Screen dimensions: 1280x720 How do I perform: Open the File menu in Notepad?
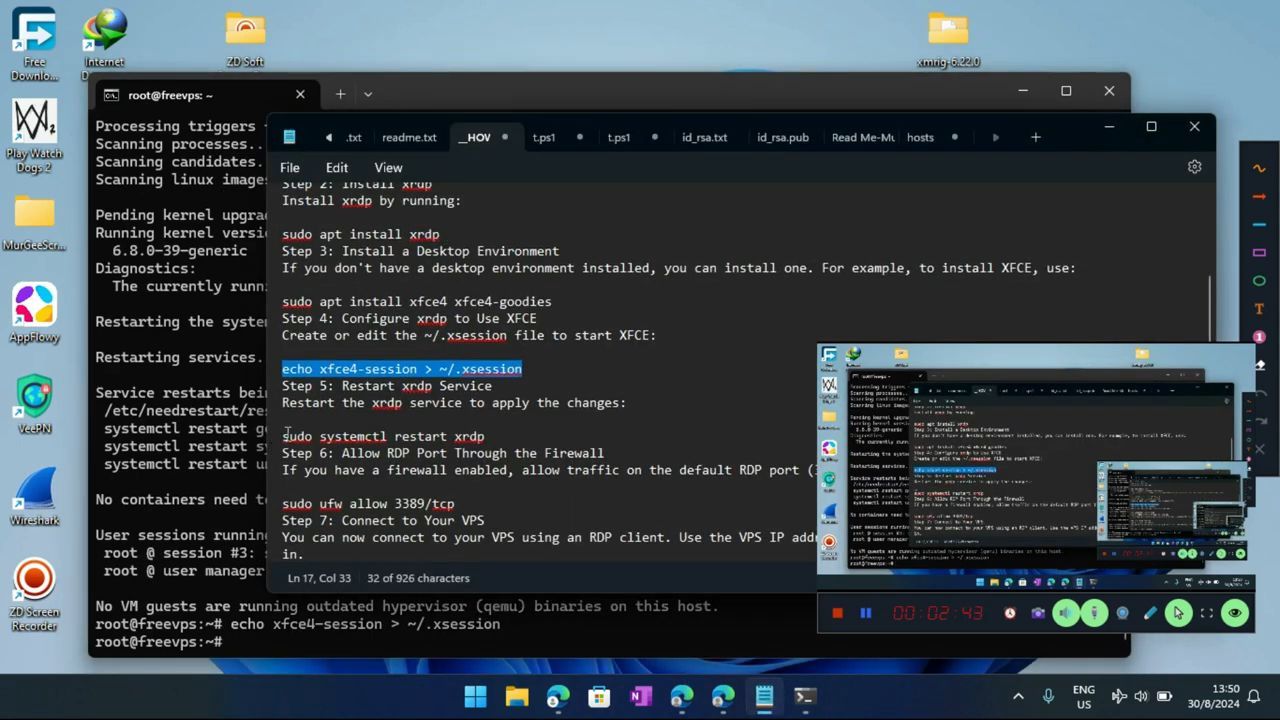pyautogui.click(x=289, y=167)
